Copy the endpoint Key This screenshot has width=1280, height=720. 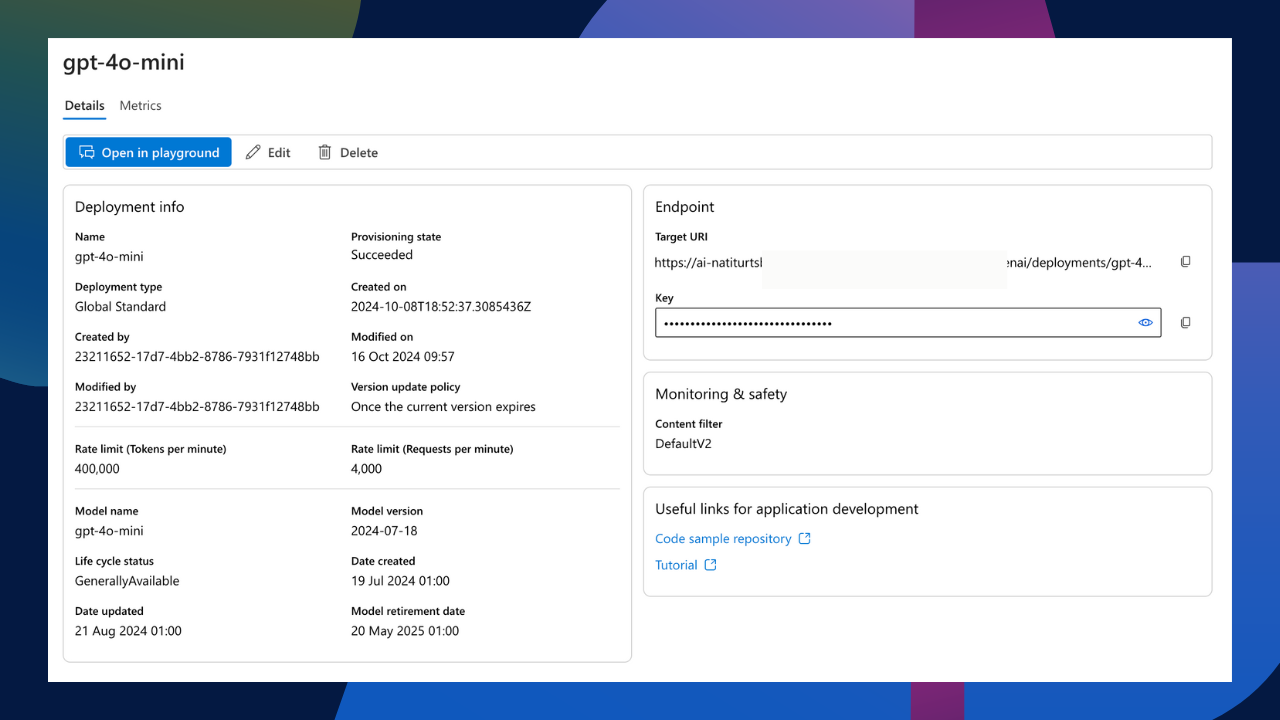click(1185, 323)
